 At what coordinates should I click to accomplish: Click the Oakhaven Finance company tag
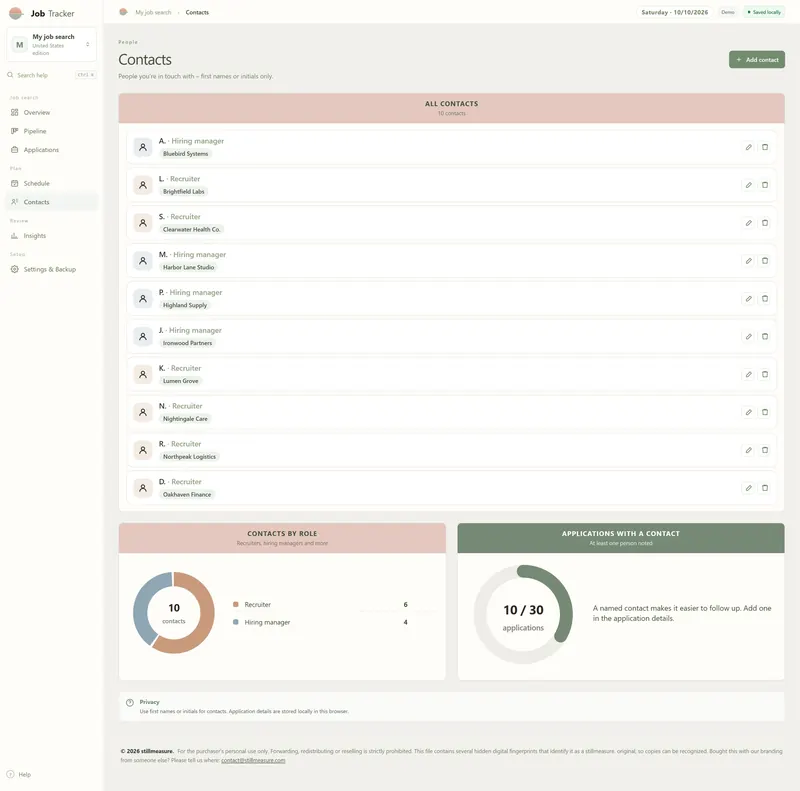187,495
